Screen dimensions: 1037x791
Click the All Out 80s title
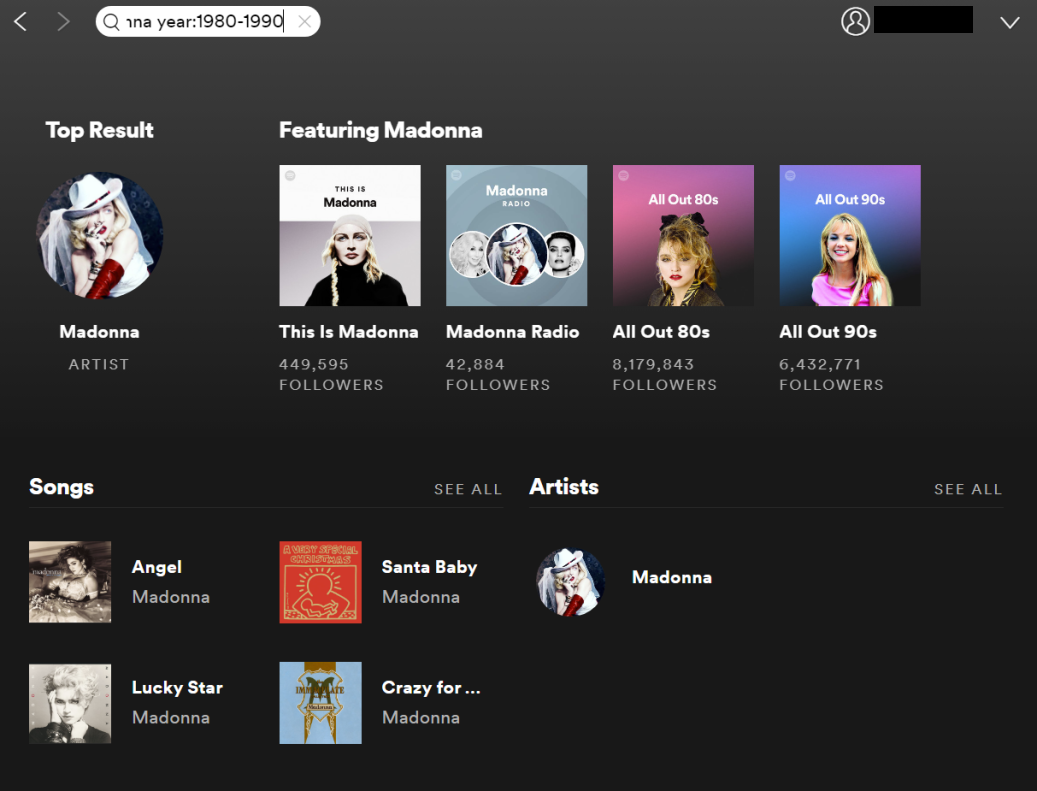click(661, 331)
